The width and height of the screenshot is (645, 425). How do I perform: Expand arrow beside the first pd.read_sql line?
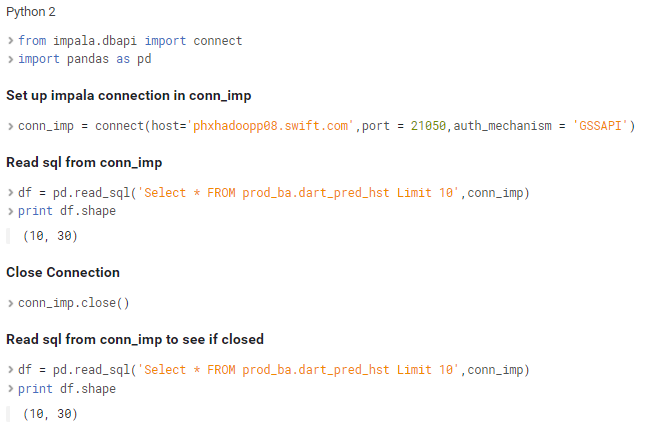coord(10,193)
